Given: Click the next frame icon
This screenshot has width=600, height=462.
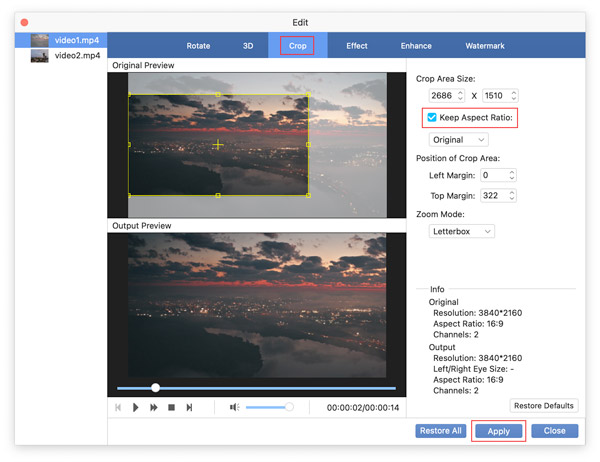Looking at the screenshot, I should [189, 407].
